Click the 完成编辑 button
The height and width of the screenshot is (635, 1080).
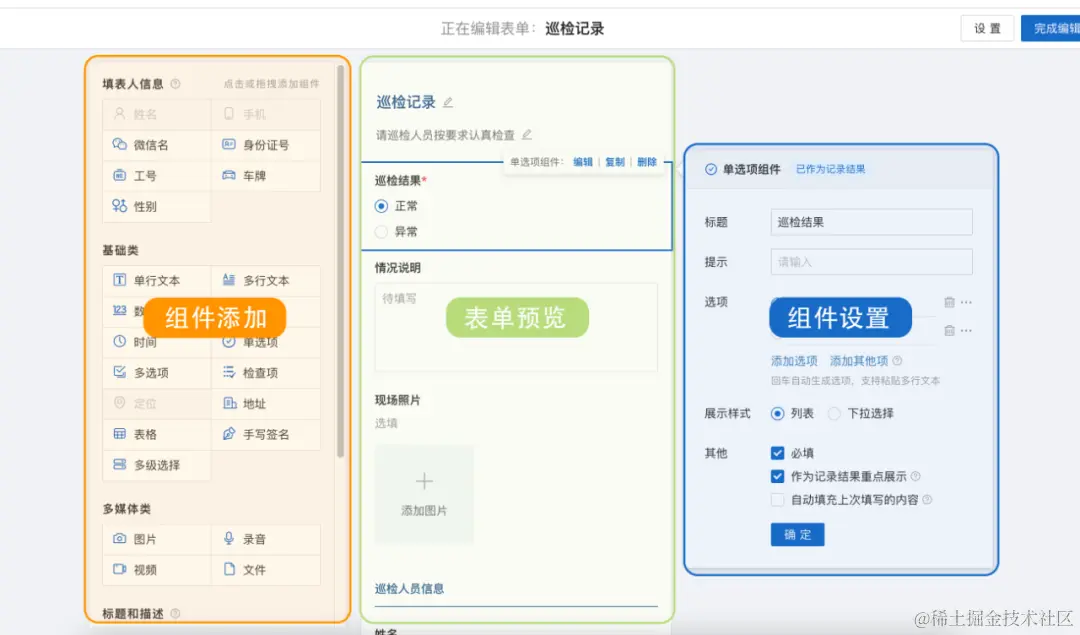click(1051, 28)
